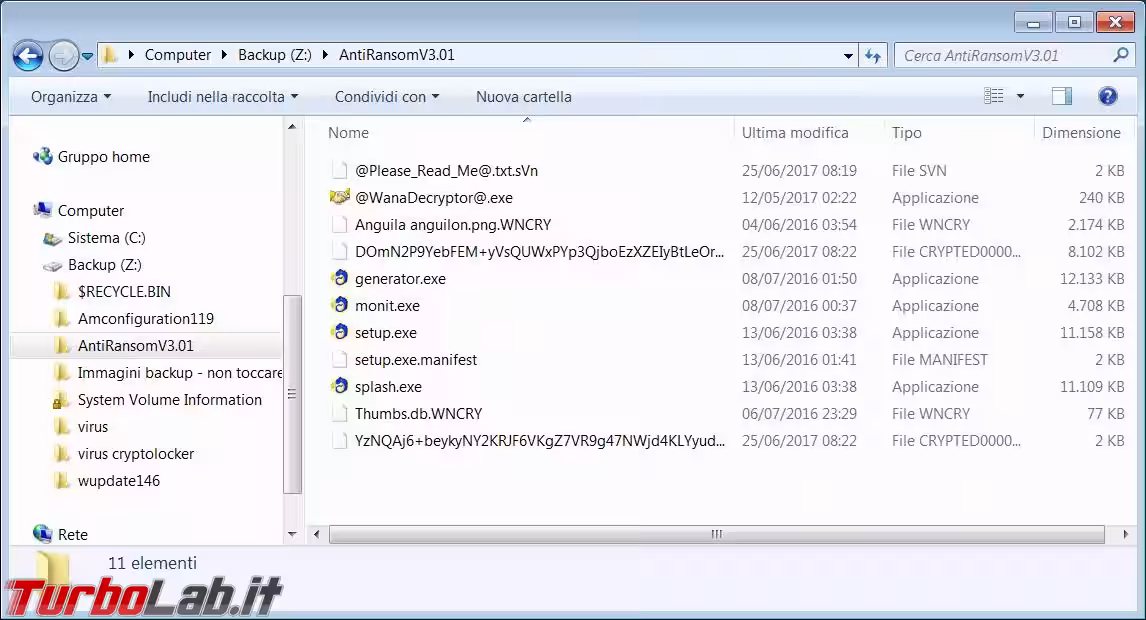The image size is (1146, 620).
Task: Click the refresh button beside address bar
Action: (873, 56)
